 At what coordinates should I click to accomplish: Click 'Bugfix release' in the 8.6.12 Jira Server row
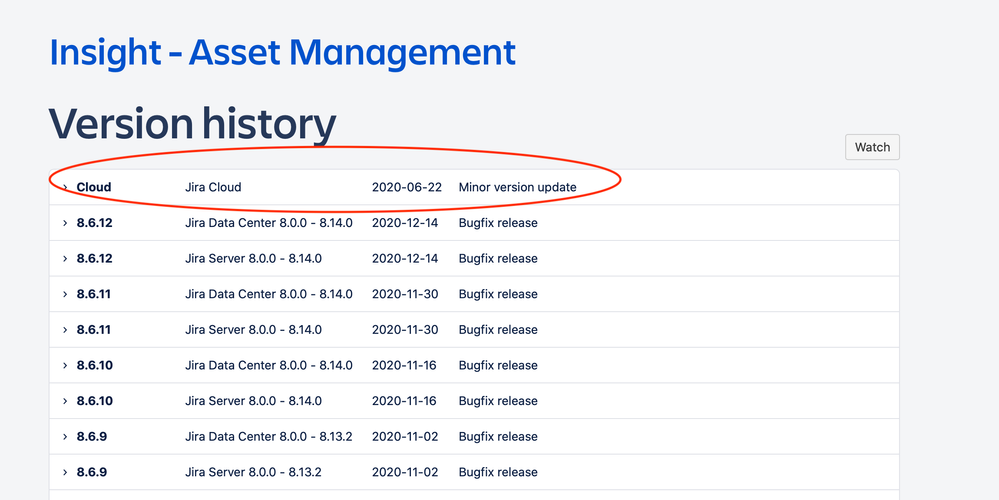pos(498,259)
